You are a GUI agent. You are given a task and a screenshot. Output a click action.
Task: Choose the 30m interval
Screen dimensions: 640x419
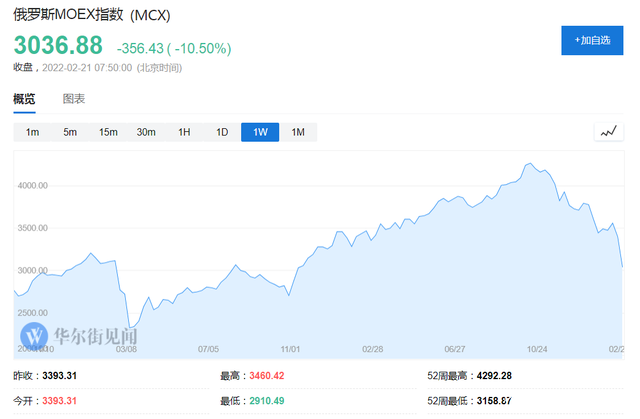click(146, 132)
